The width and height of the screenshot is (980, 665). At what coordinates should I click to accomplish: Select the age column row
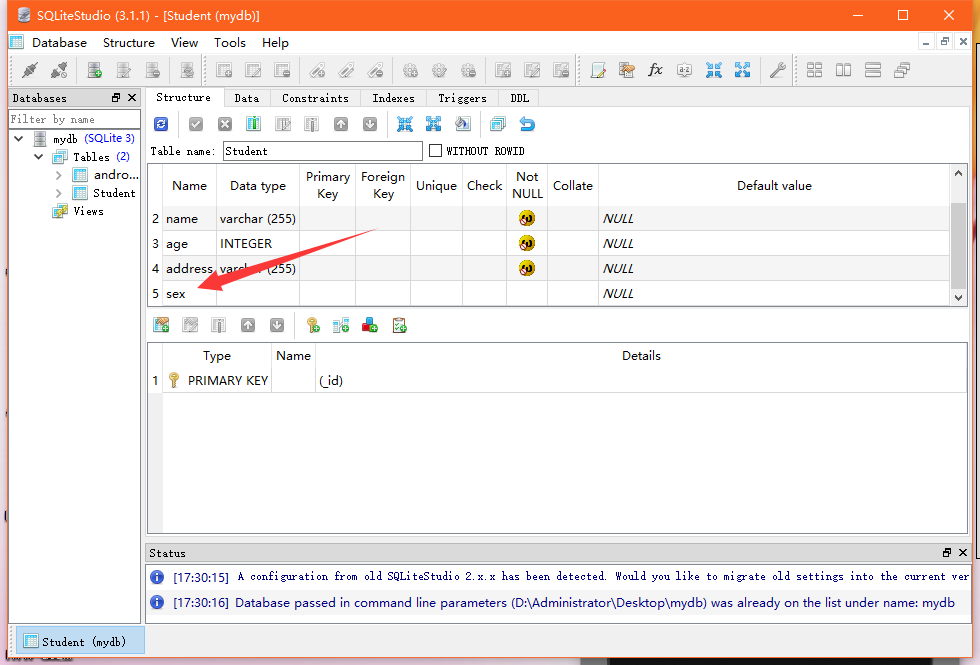pyautogui.click(x=549, y=244)
